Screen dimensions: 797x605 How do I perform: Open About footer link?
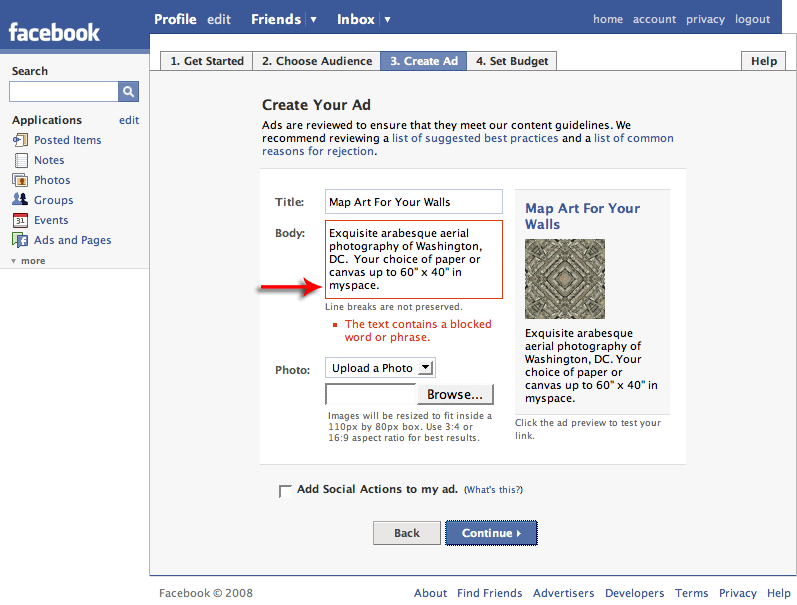(430, 593)
